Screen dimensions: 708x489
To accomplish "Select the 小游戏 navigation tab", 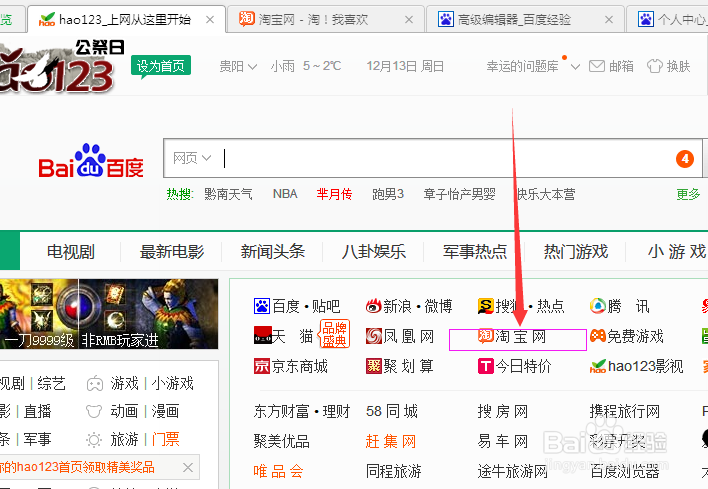I will point(676,252).
